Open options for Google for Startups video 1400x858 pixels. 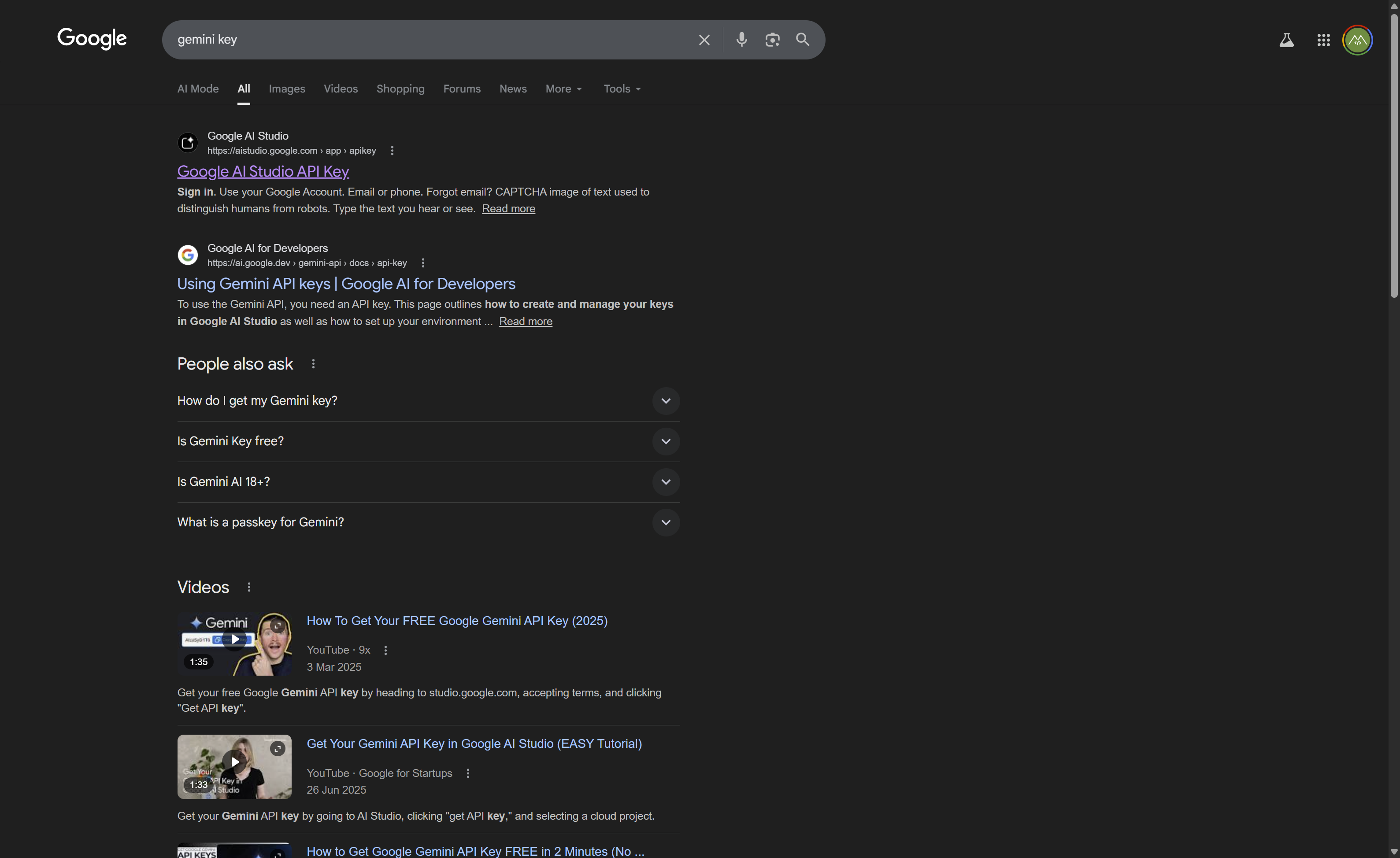click(x=468, y=773)
